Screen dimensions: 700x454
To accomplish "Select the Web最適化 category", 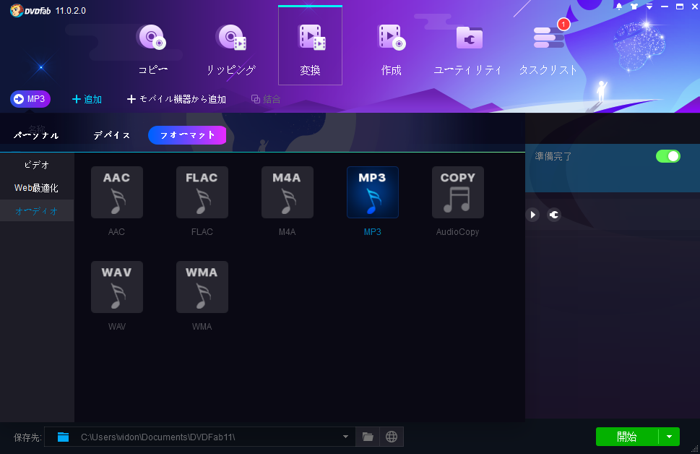I will (x=37, y=188).
